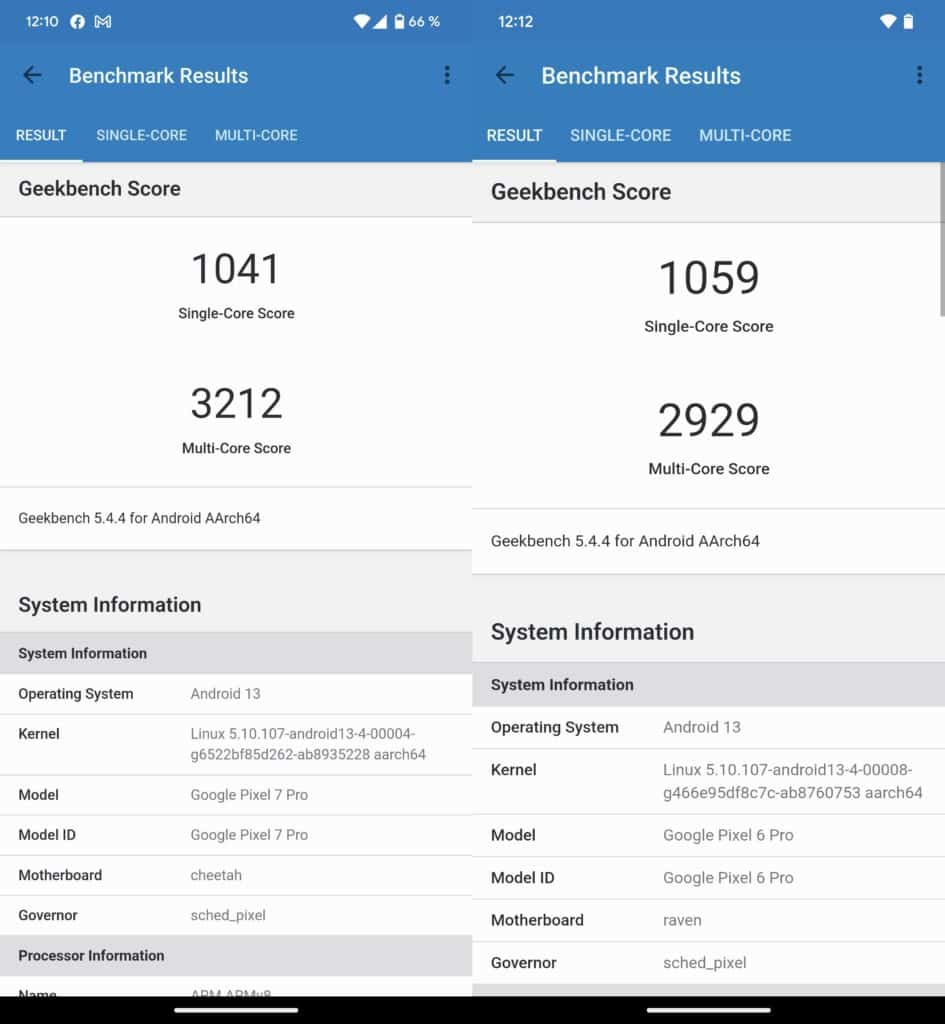Click the motherboard value 'cheetah'
The width and height of the screenshot is (945, 1024).
[x=216, y=876]
